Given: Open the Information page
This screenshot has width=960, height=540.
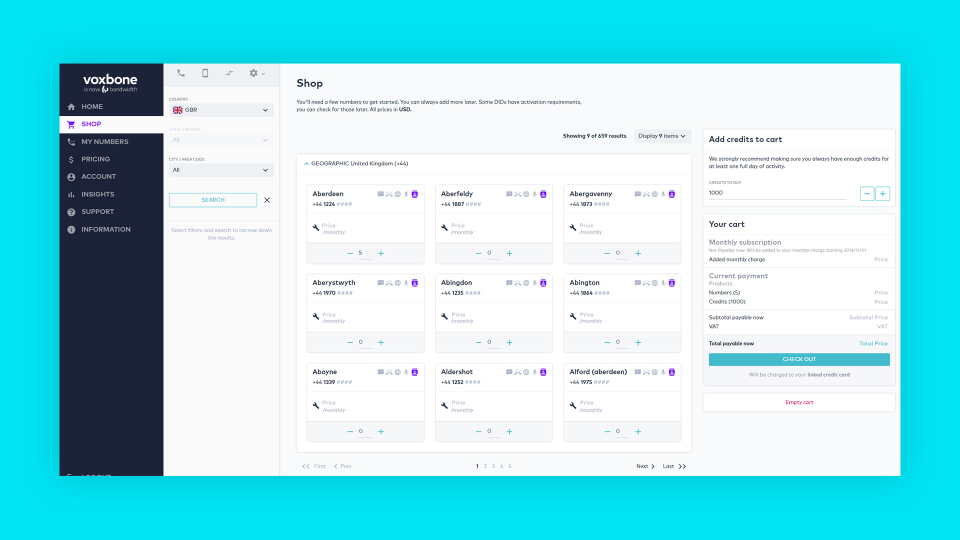Looking at the screenshot, I should tap(111, 230).
